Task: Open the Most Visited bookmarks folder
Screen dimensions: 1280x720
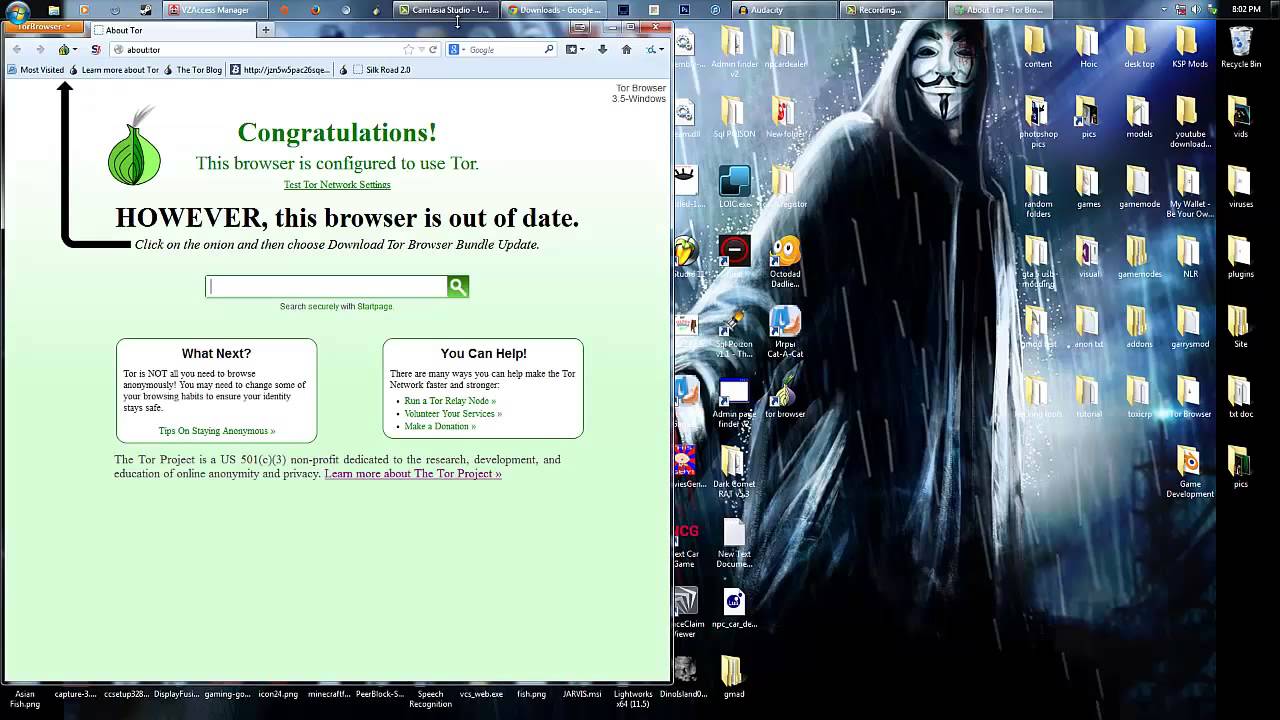Action: [x=36, y=70]
